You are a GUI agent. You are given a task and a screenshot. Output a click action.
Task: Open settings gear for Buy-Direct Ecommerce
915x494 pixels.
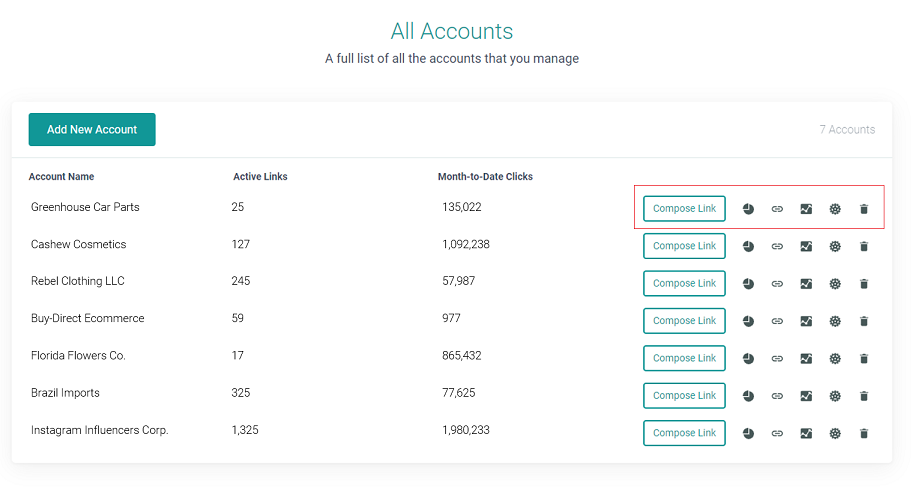pos(835,321)
